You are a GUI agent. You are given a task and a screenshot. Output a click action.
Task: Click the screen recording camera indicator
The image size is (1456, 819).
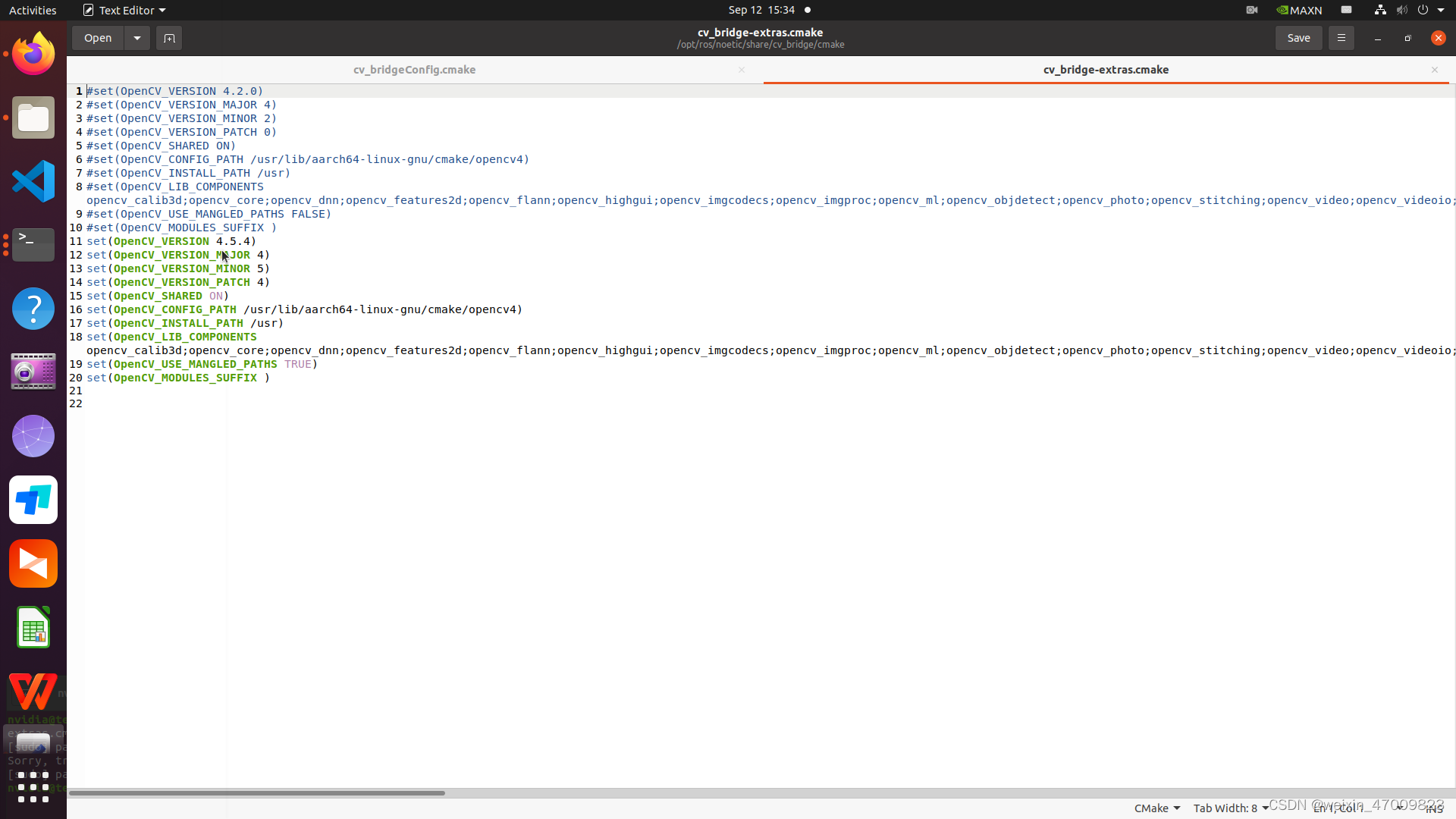point(1251,10)
